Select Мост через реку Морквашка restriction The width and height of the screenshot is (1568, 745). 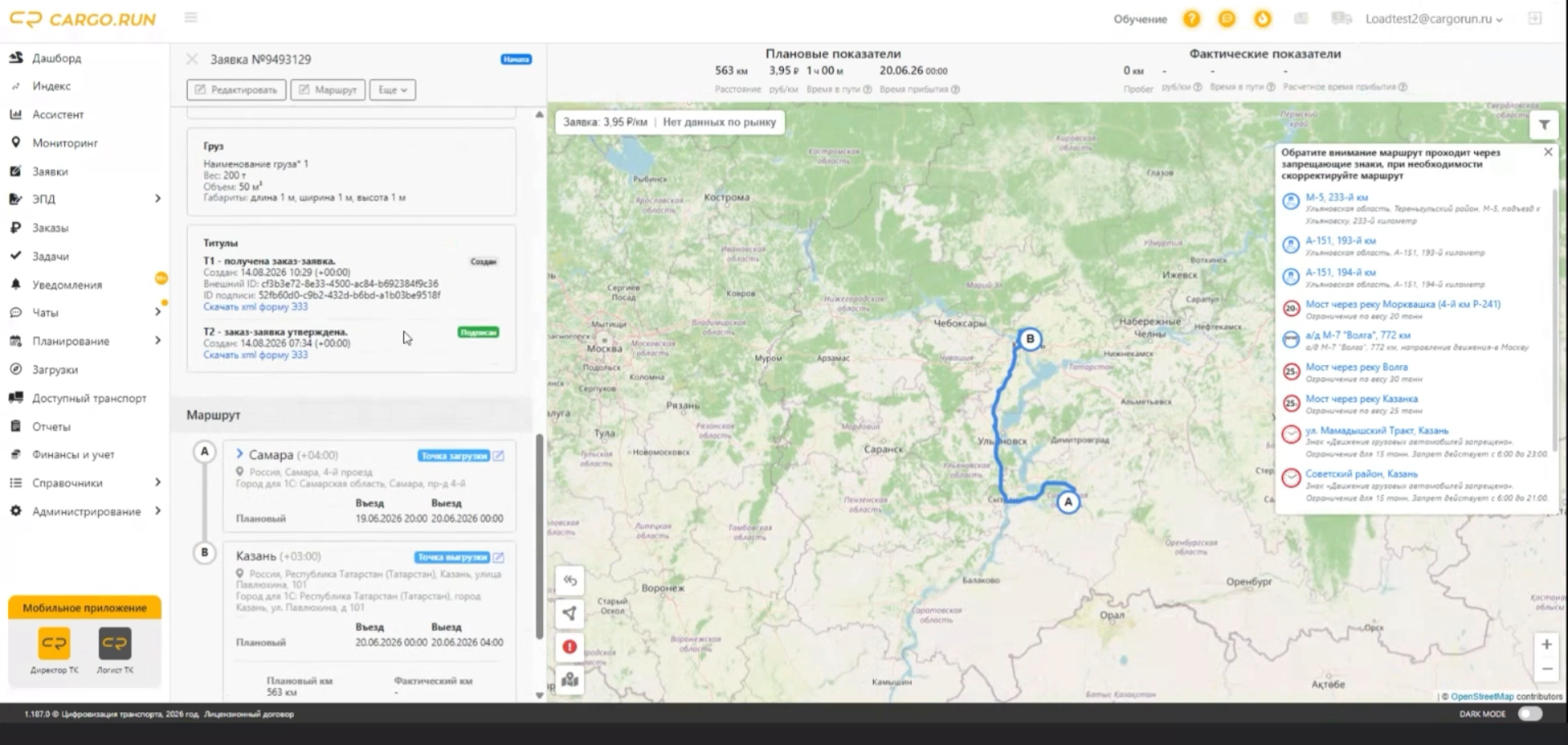tap(1402, 304)
